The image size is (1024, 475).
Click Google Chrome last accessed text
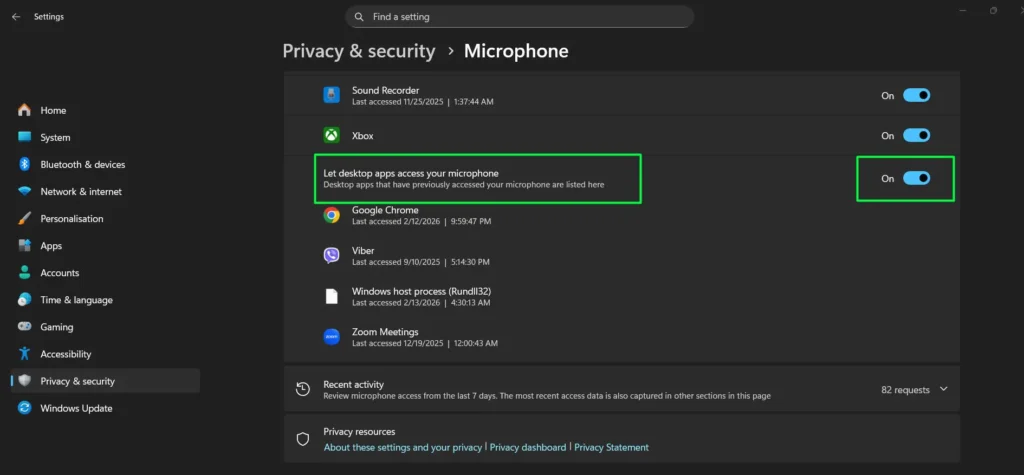coord(421,221)
